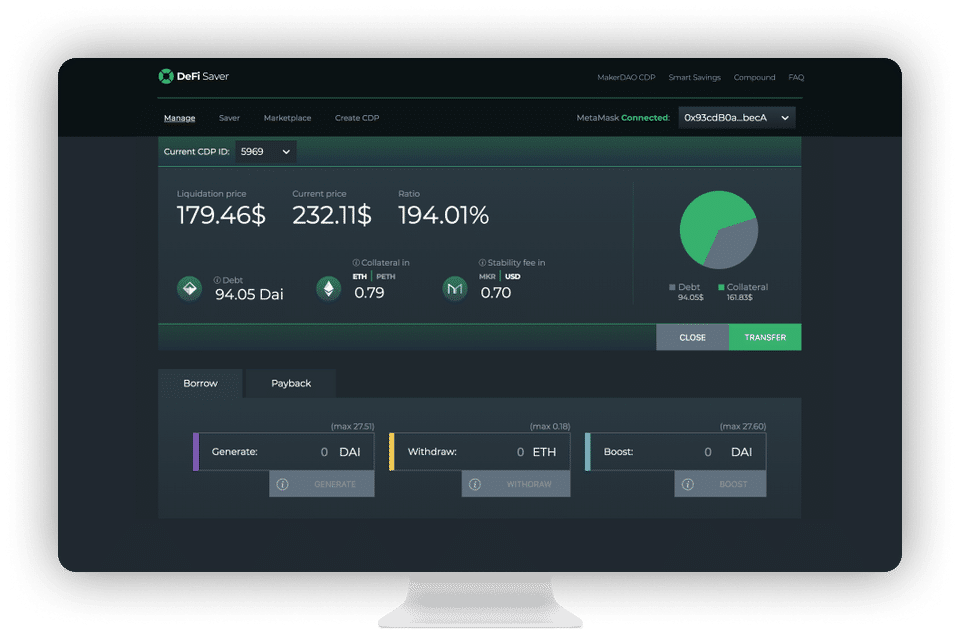The height and width of the screenshot is (630, 960).
Task: Open MakerDAO CDP link in header
Action: [x=626, y=78]
